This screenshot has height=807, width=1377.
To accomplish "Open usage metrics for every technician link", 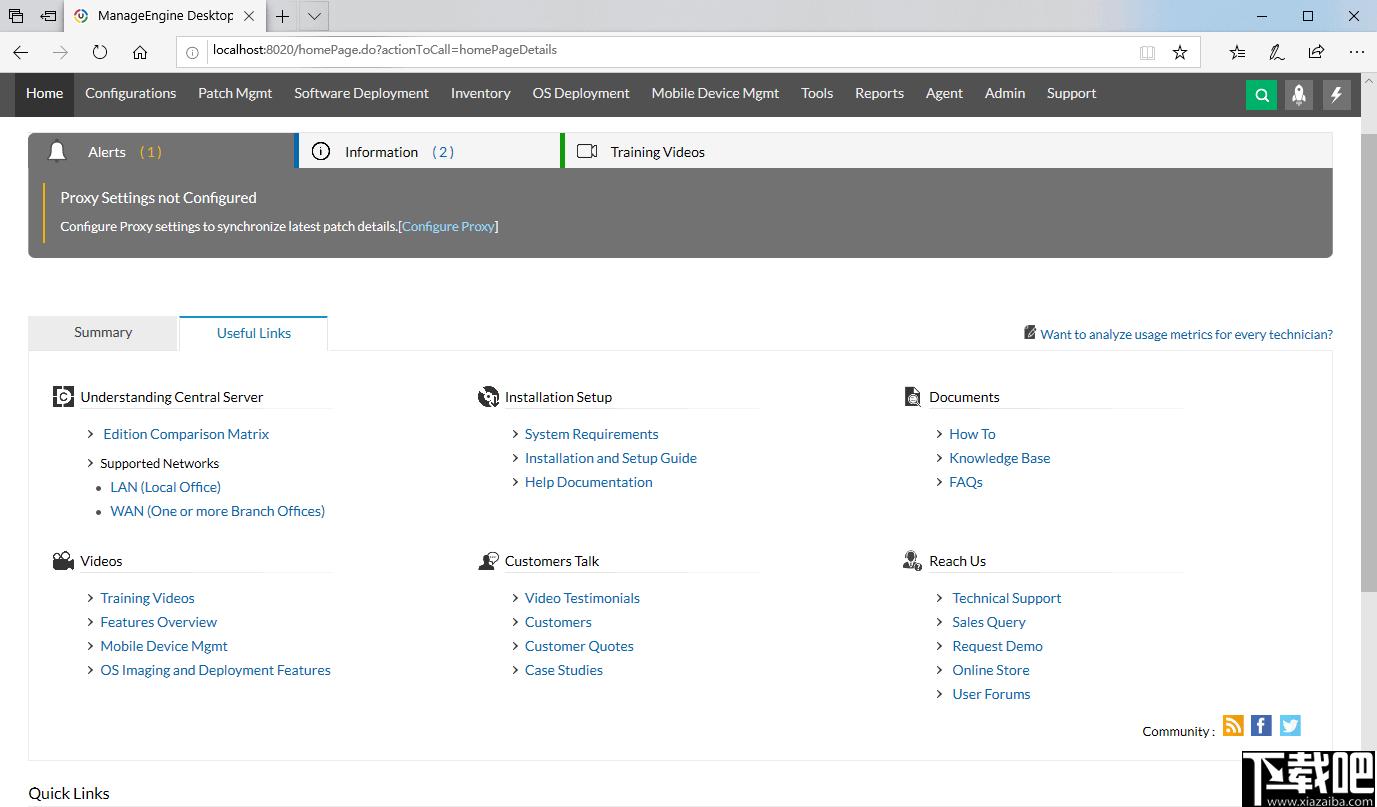I will [1186, 334].
